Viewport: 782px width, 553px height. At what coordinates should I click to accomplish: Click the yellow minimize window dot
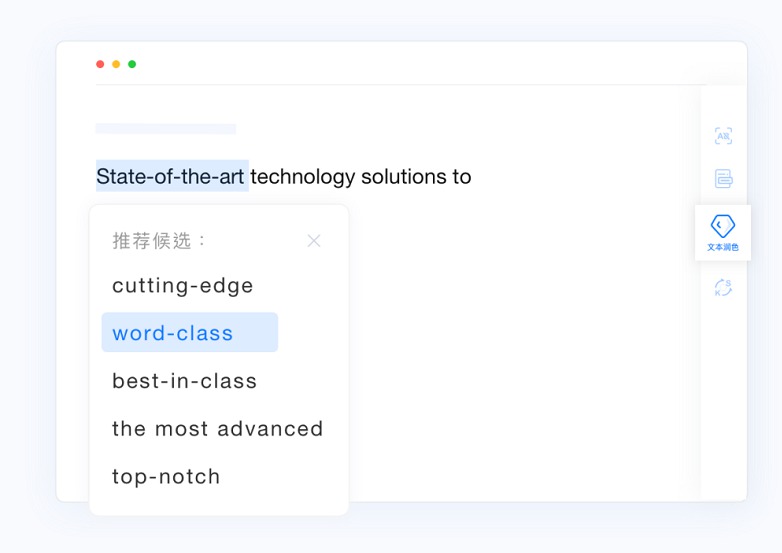[x=116, y=64]
